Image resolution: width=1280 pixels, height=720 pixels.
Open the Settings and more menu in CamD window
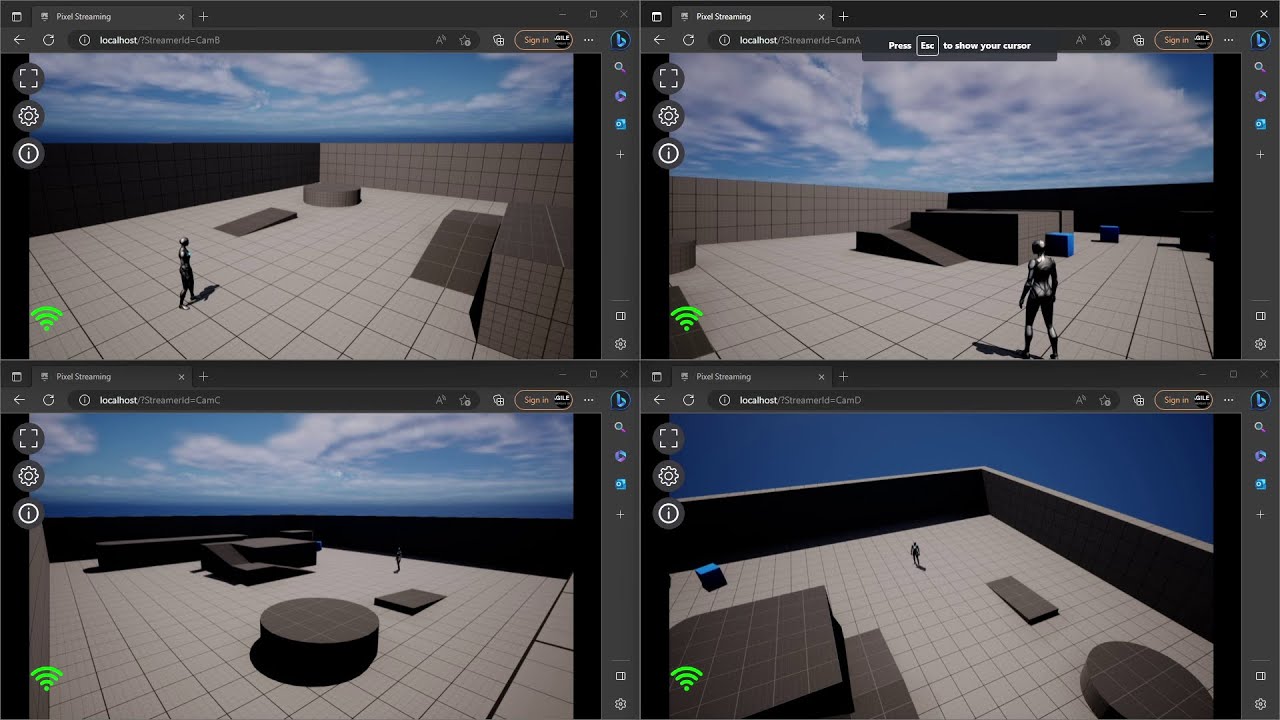tap(1228, 400)
